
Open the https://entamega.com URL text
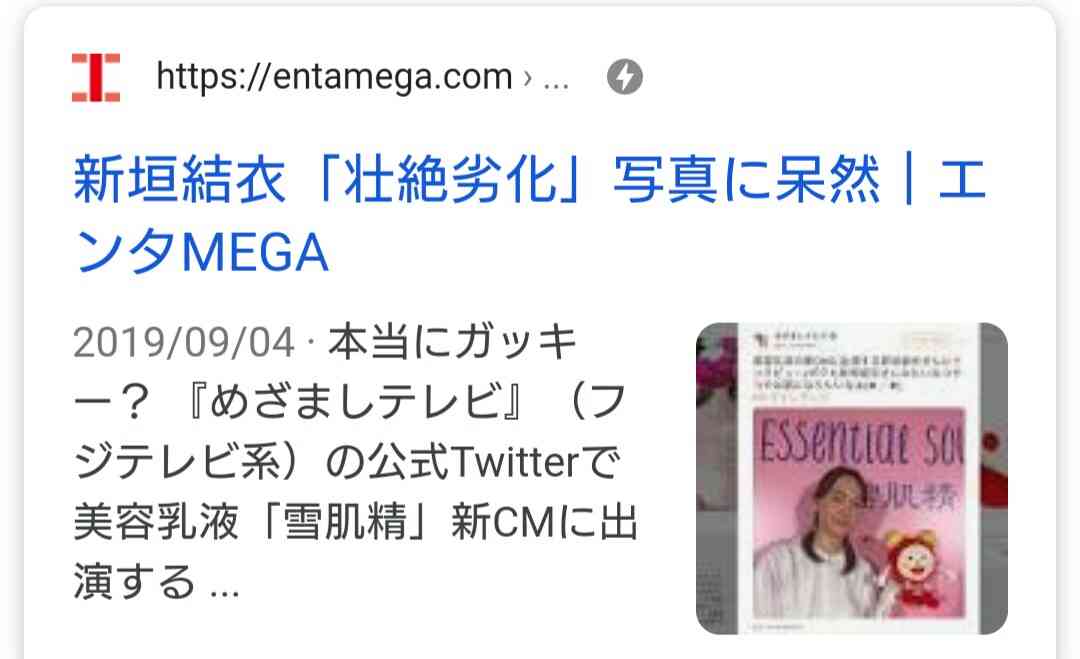334,77
